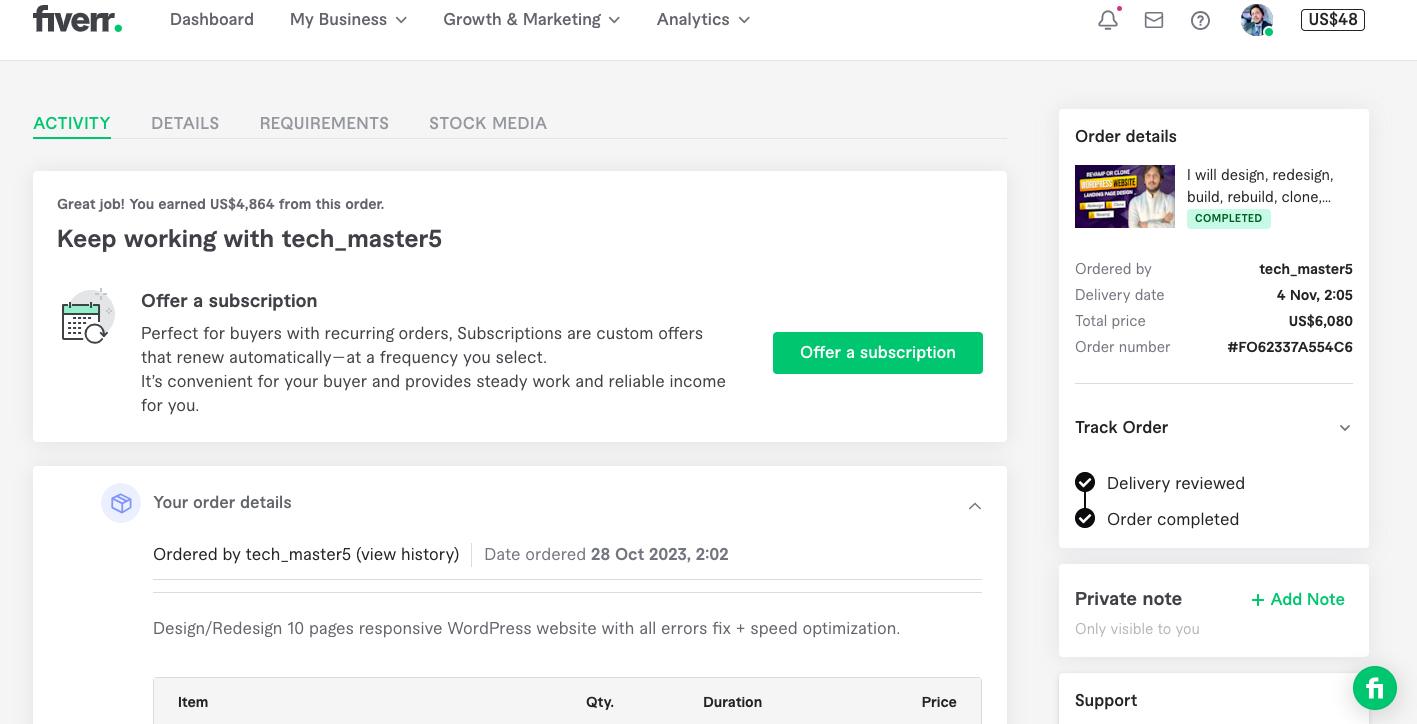Open the Growth & Marketing dropdown

(x=532, y=19)
